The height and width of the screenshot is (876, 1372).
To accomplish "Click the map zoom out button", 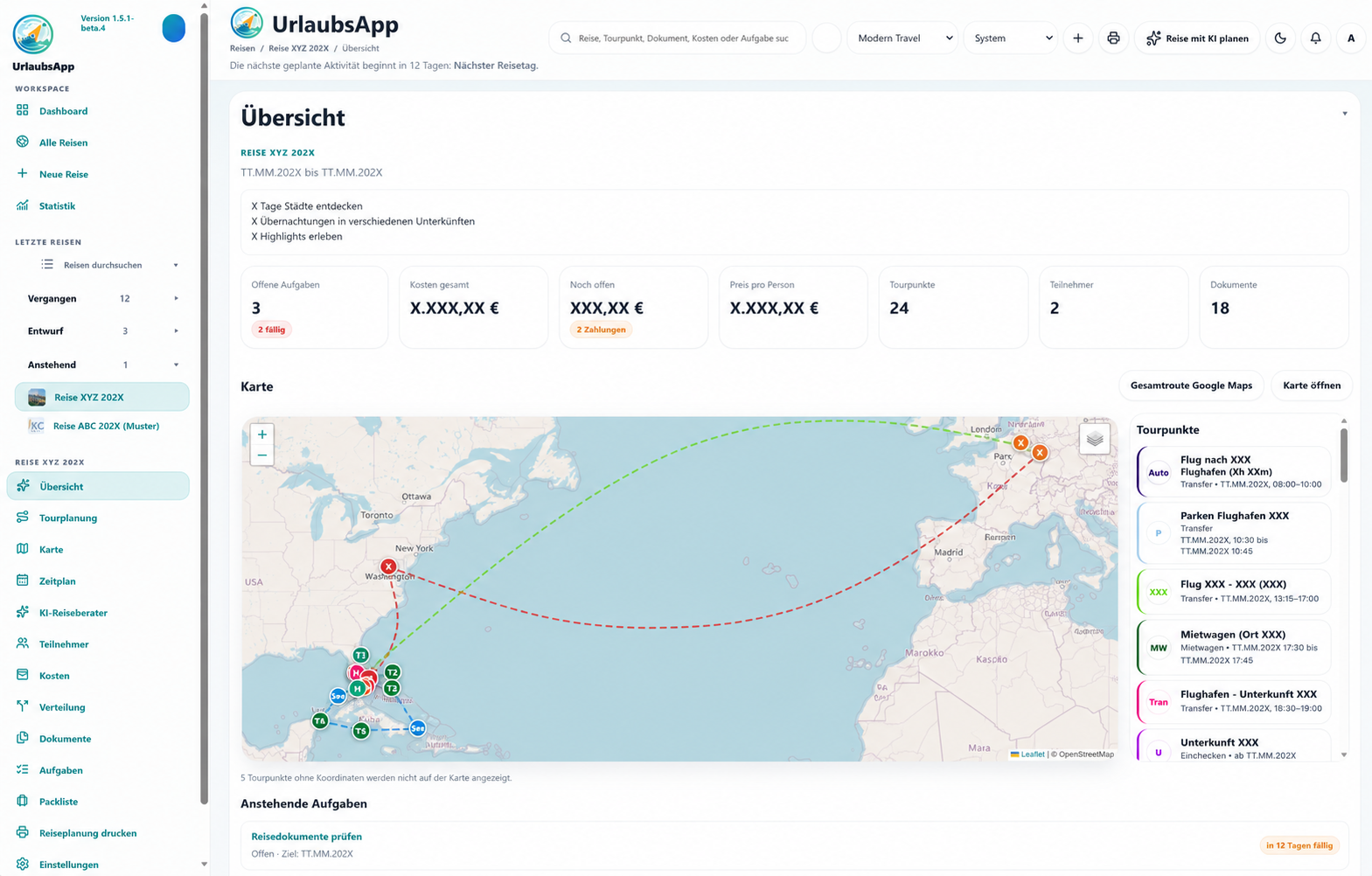I will (x=262, y=455).
